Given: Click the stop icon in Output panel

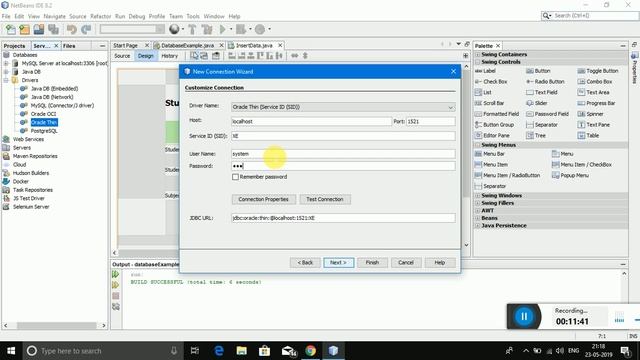Looking at the screenshot, I should click(116, 296).
